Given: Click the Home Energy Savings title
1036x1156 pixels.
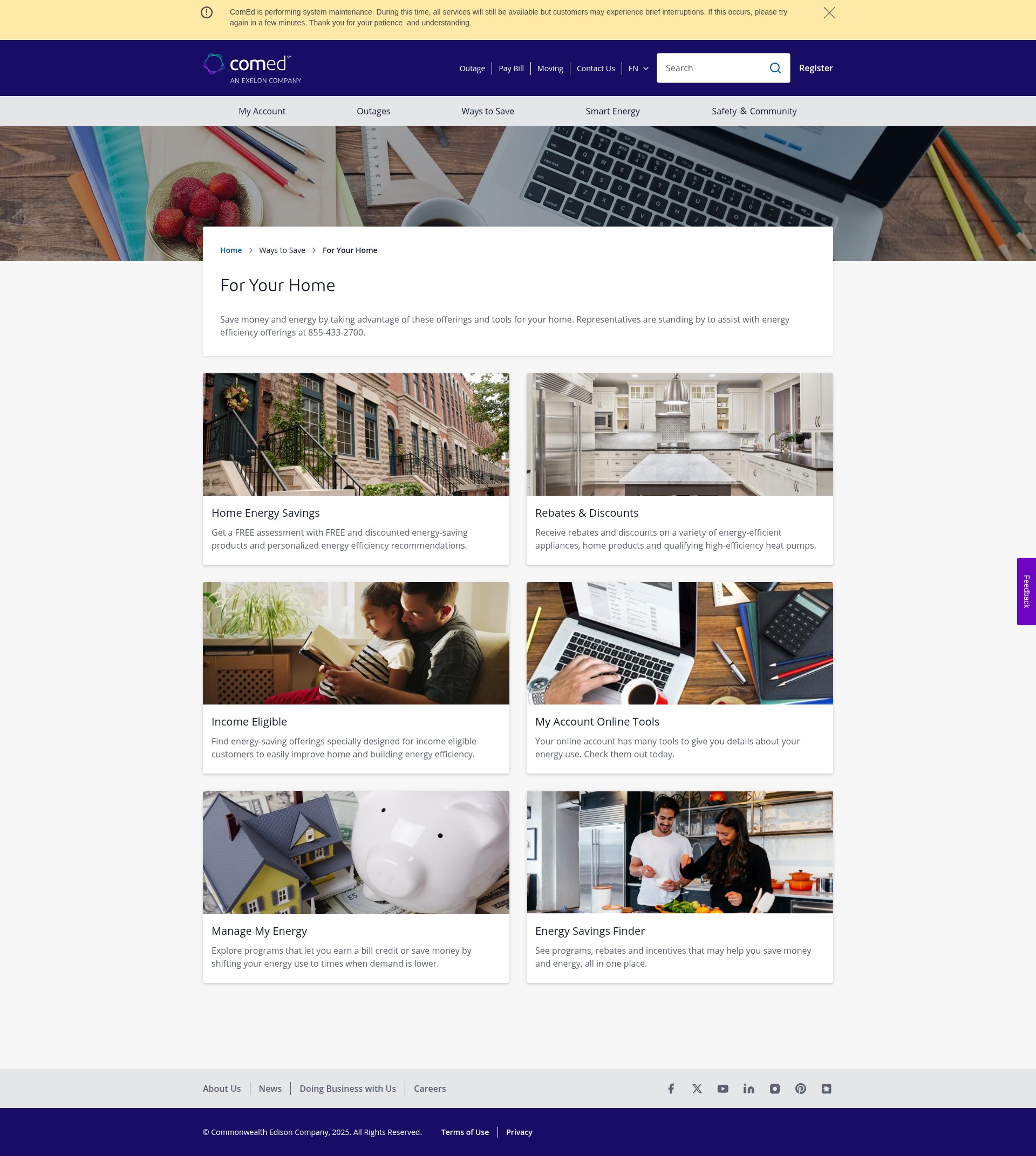Looking at the screenshot, I should [265, 513].
